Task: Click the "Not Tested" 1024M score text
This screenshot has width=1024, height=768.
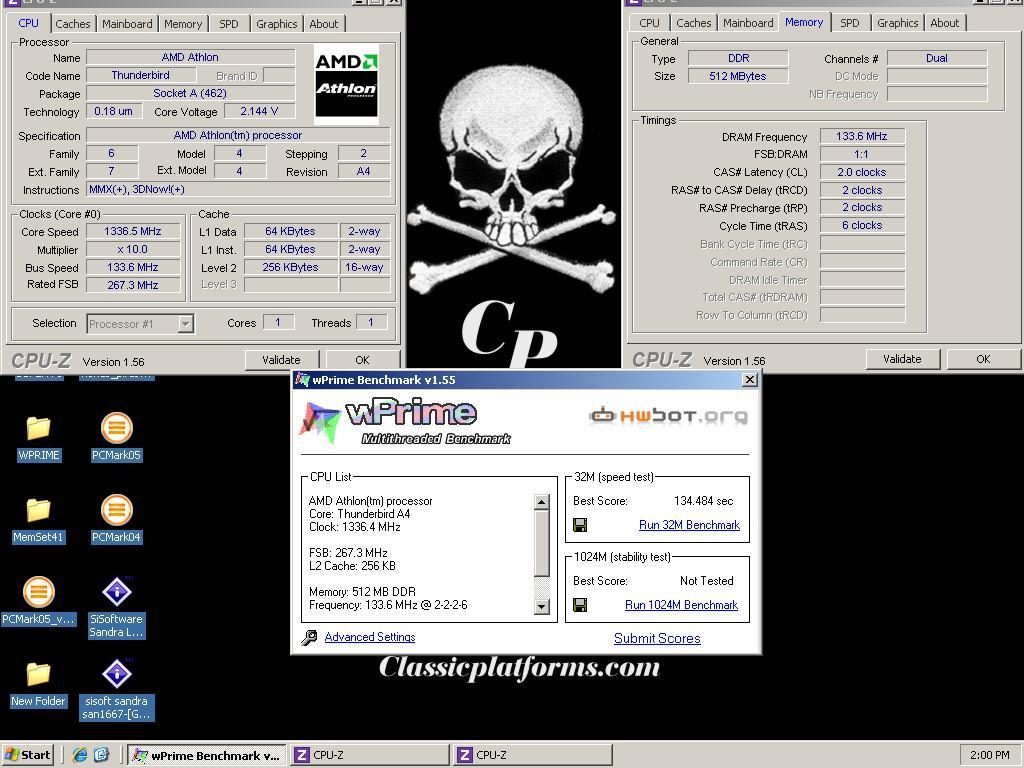Action: point(707,581)
